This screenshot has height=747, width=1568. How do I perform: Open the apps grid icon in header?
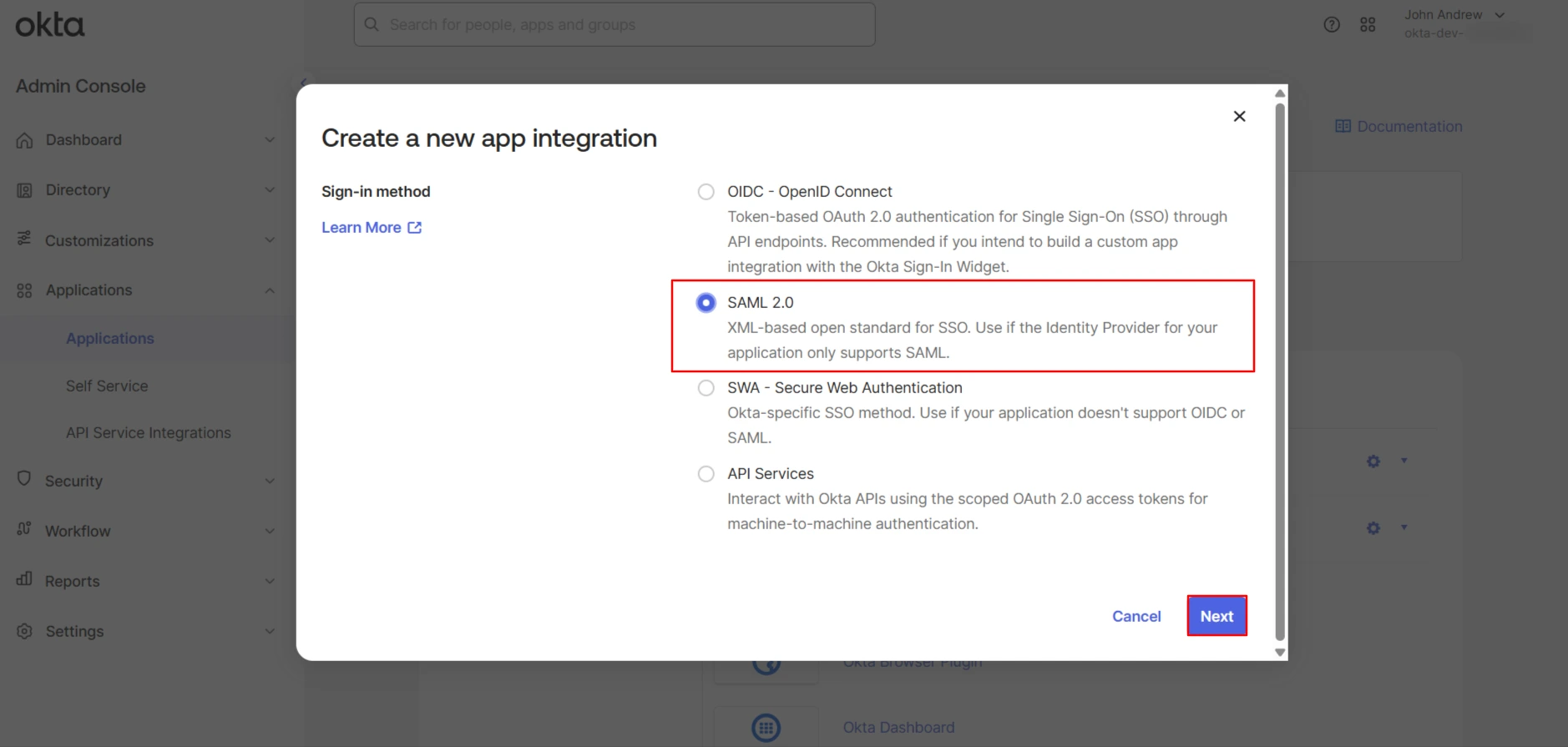tap(1368, 24)
